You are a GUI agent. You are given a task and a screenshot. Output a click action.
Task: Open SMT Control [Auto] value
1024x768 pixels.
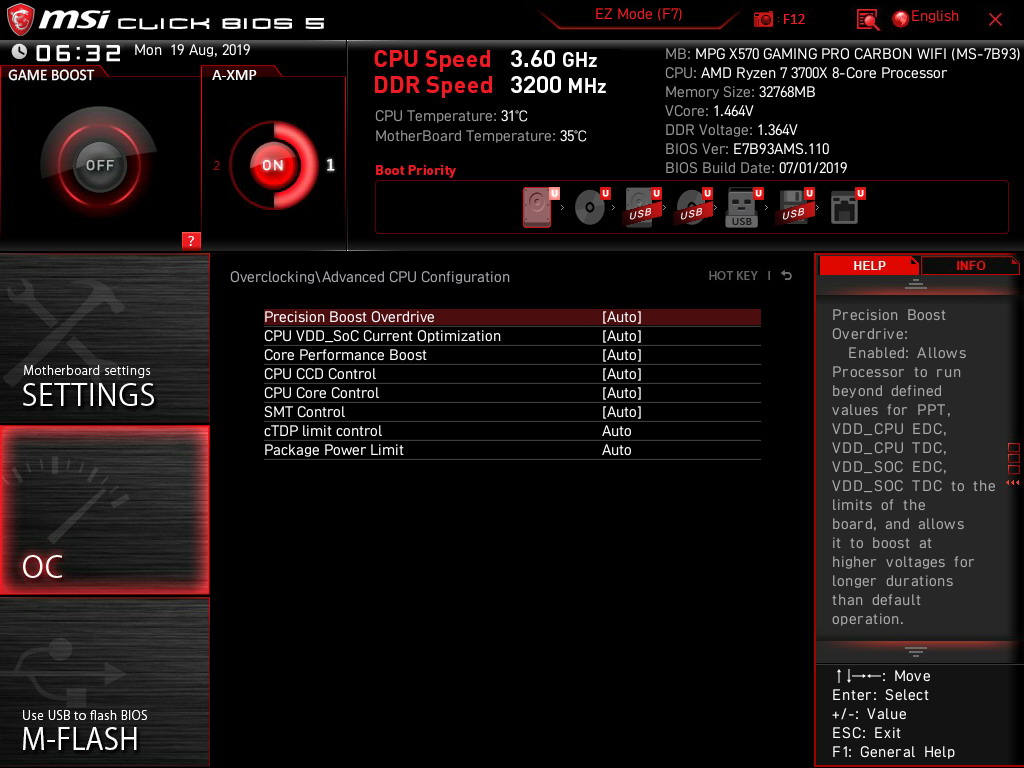coord(622,411)
